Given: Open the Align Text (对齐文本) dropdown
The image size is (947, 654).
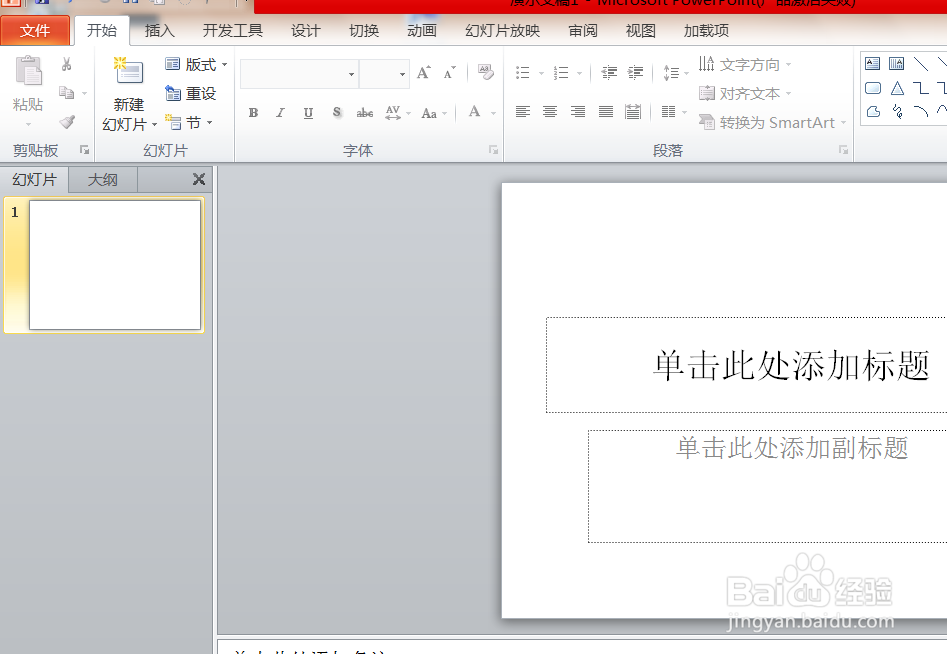Looking at the screenshot, I should (x=745, y=94).
